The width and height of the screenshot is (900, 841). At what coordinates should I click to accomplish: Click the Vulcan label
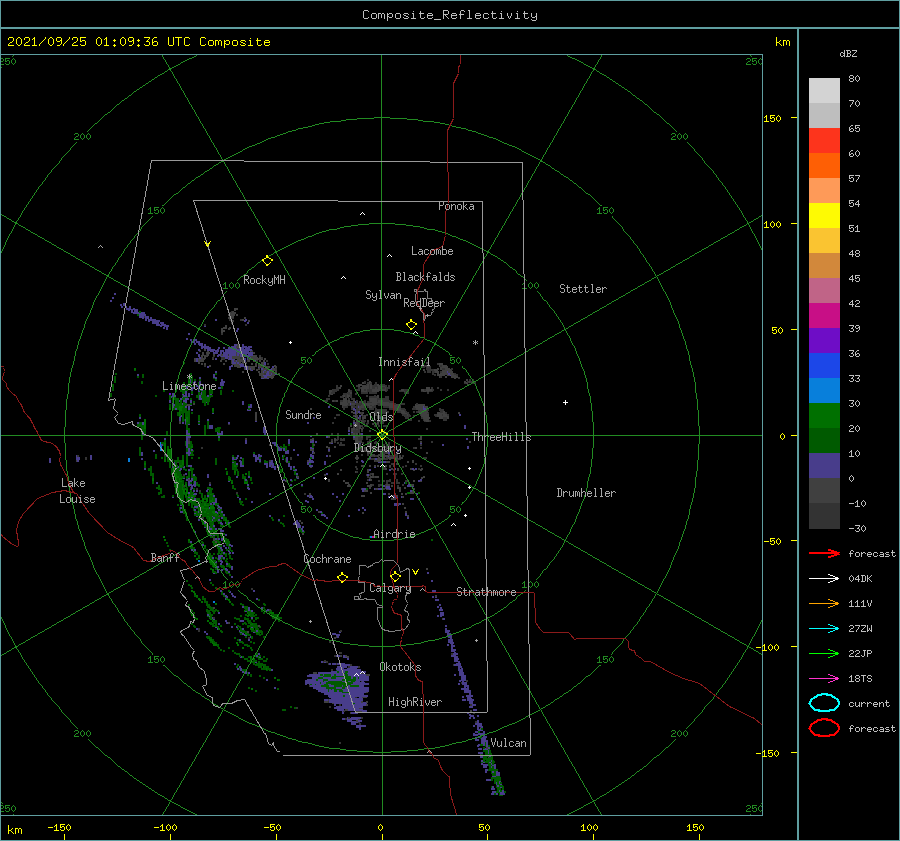click(509, 743)
